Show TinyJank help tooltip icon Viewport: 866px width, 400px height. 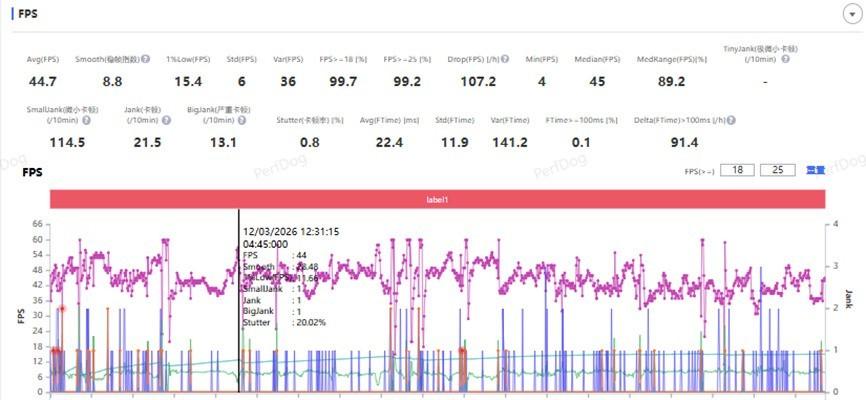(x=785, y=60)
